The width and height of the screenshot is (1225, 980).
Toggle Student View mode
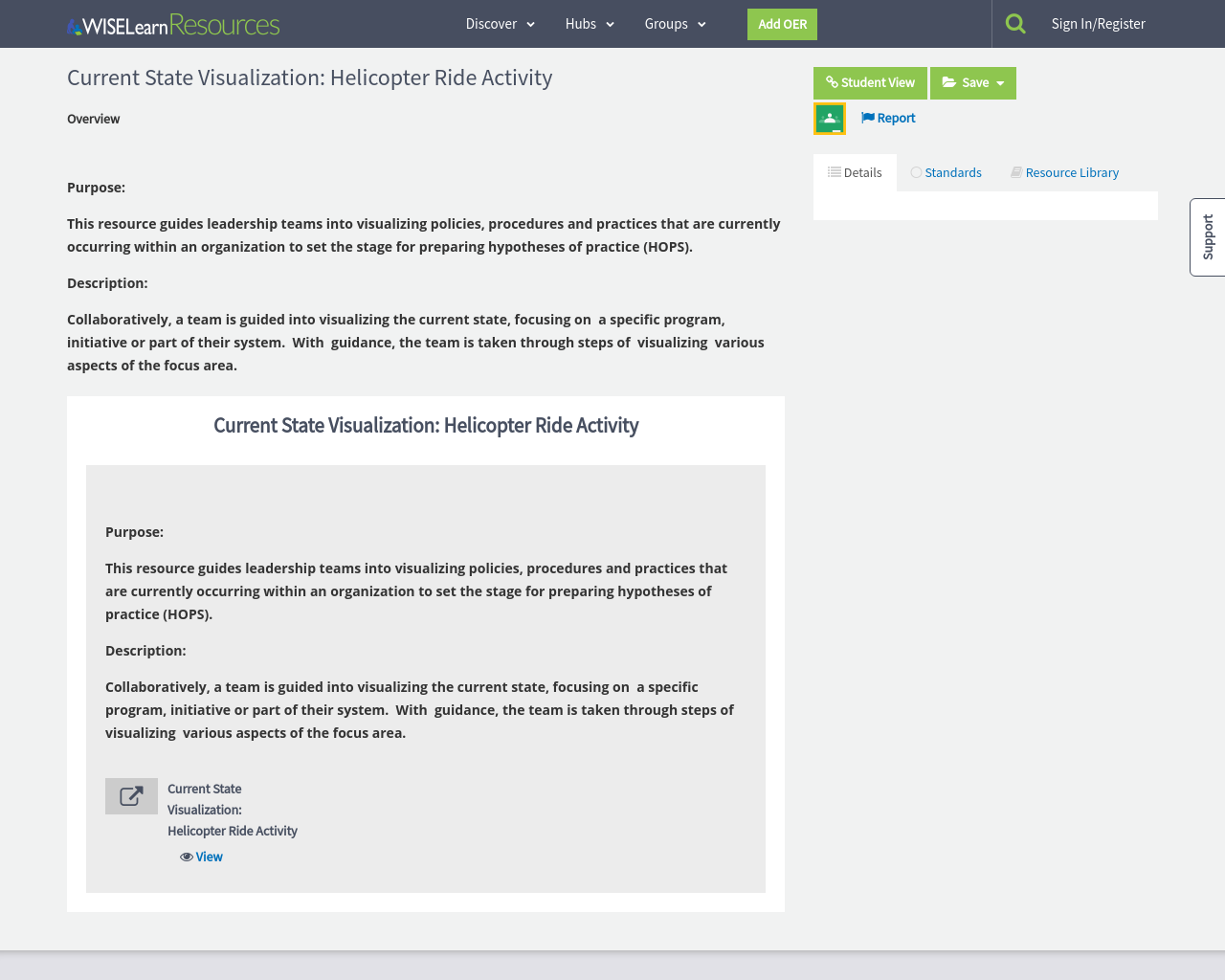(x=870, y=82)
